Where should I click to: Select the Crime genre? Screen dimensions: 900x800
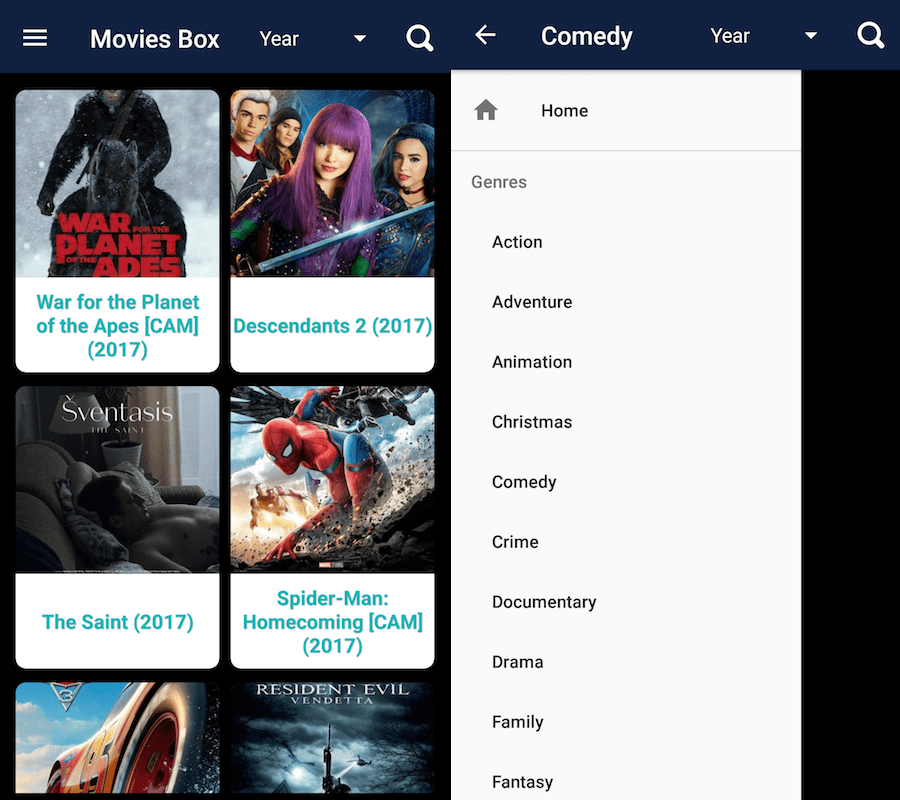[626, 542]
